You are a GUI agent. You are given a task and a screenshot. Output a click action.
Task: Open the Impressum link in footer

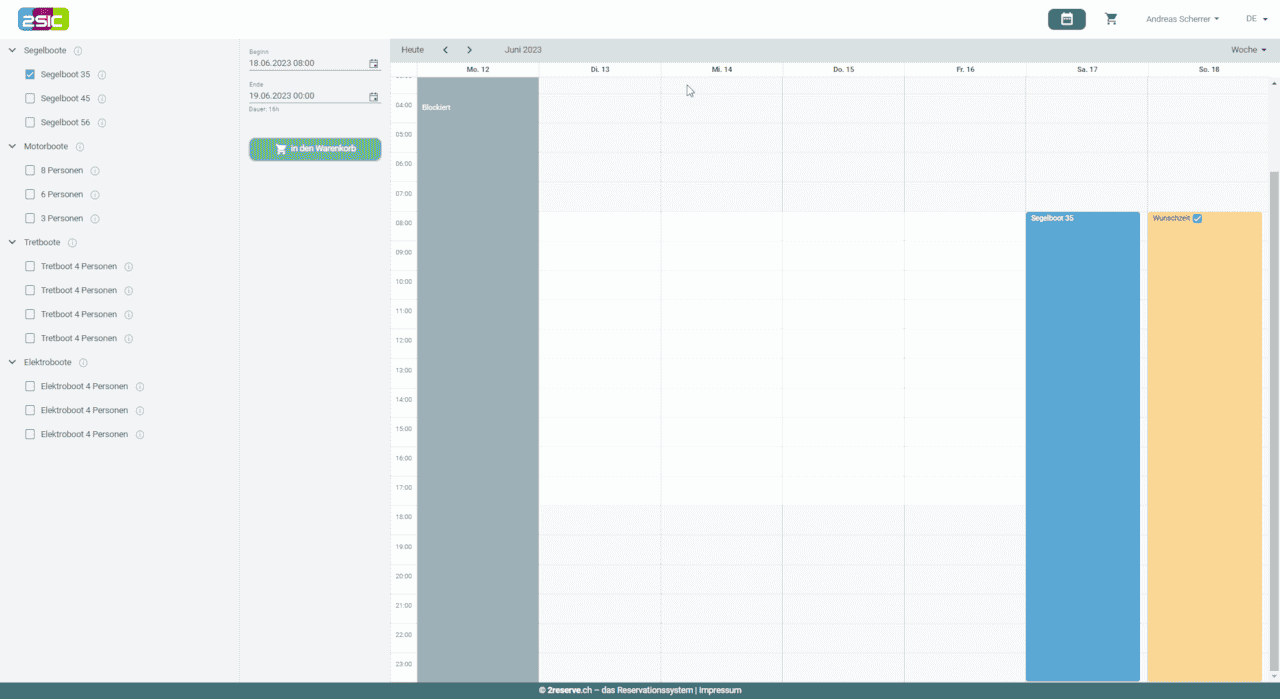click(720, 690)
